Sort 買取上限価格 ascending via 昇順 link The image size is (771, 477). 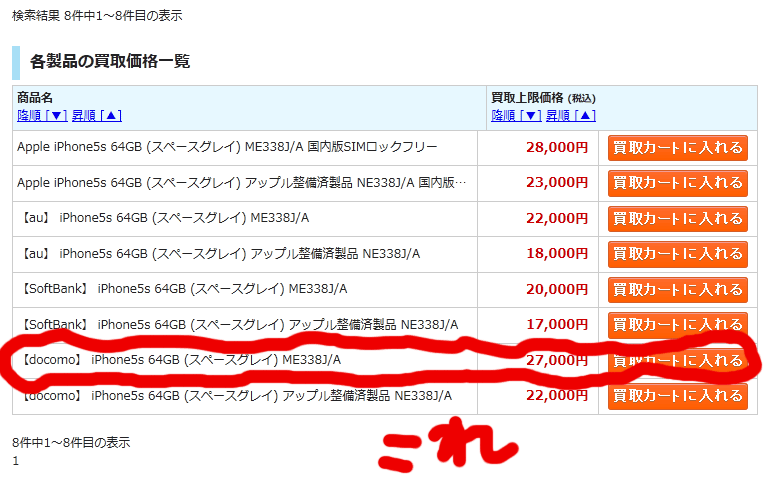[x=570, y=116]
